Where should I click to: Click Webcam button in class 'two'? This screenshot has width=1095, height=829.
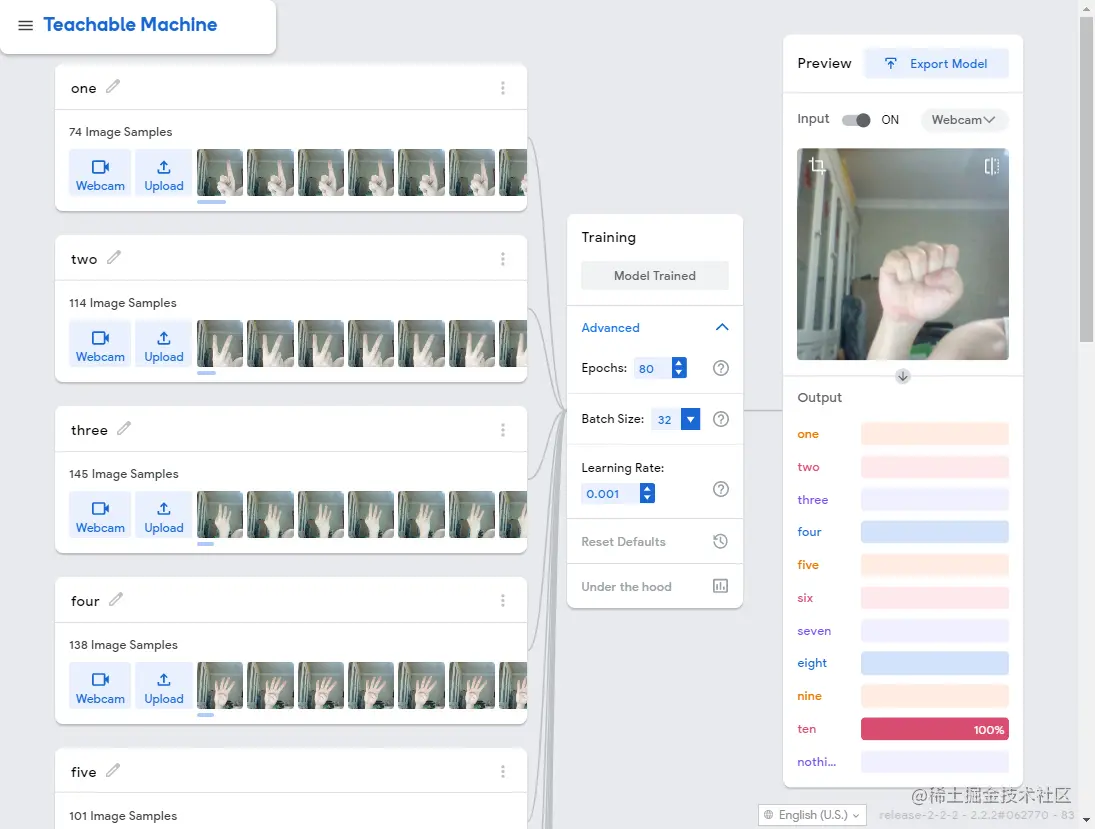100,344
